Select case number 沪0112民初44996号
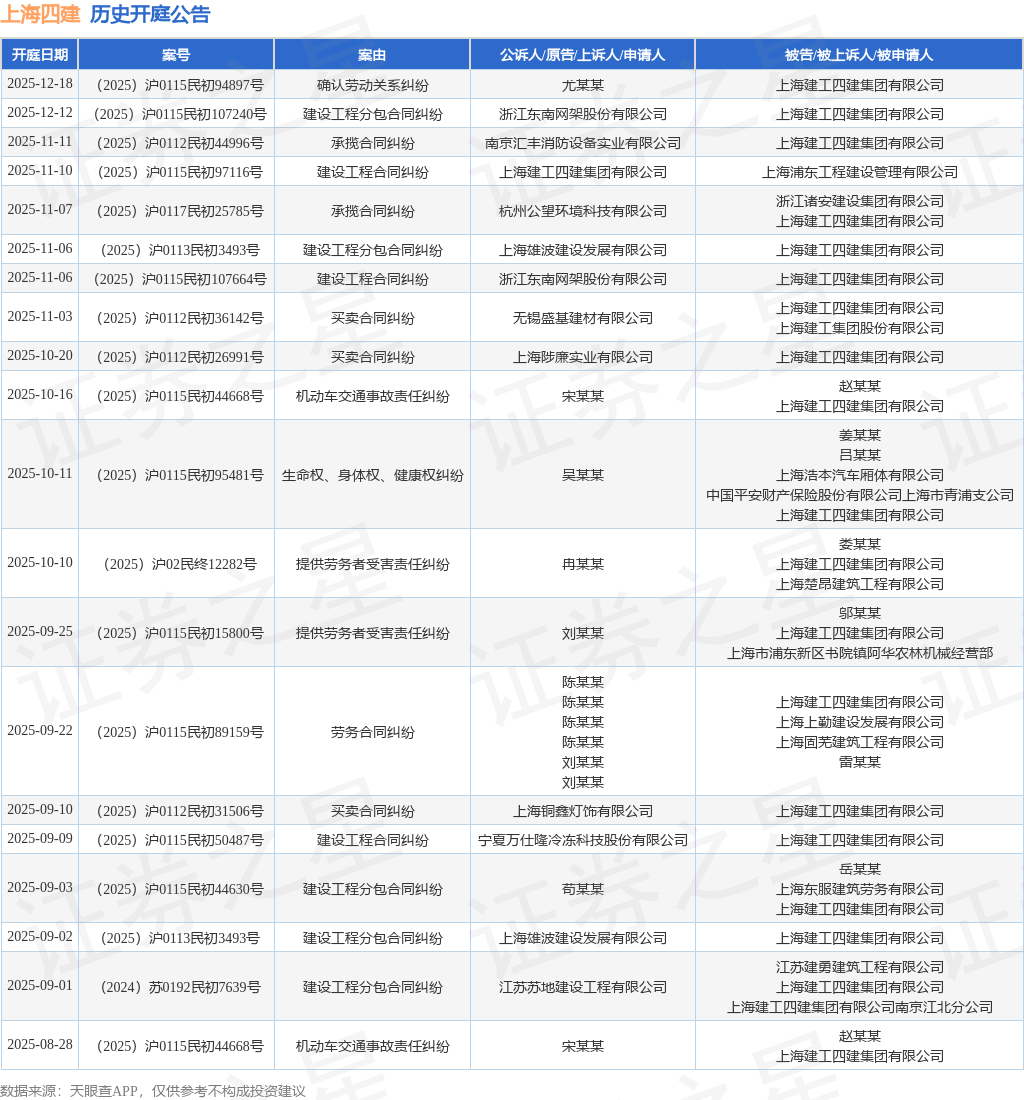 [180, 143]
